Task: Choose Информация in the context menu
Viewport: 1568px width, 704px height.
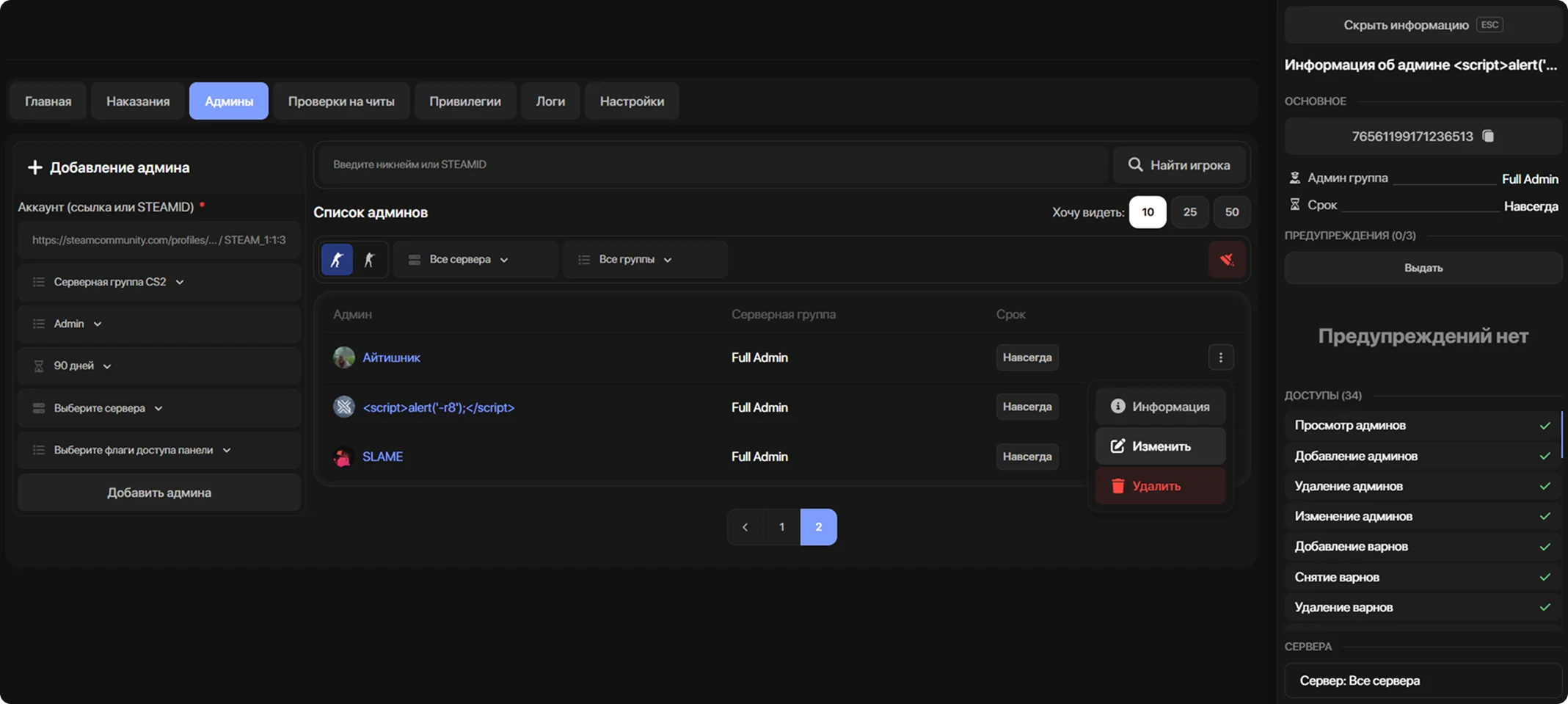Action: (1161, 407)
